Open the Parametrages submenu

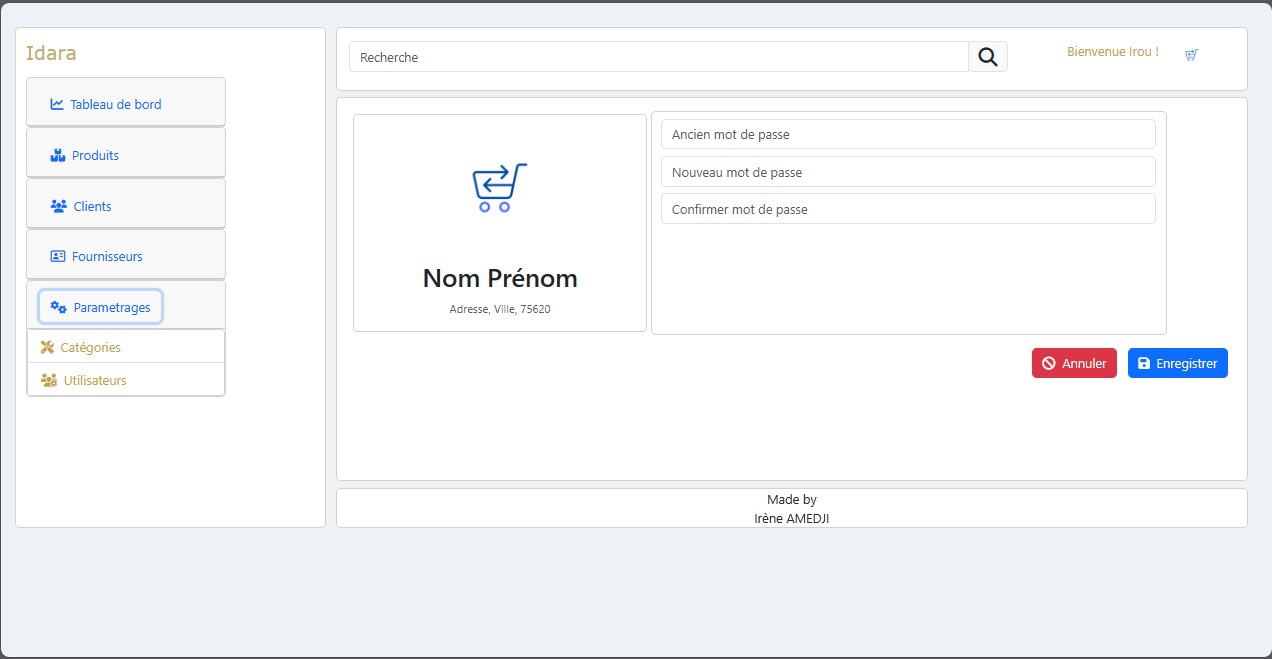coord(100,306)
